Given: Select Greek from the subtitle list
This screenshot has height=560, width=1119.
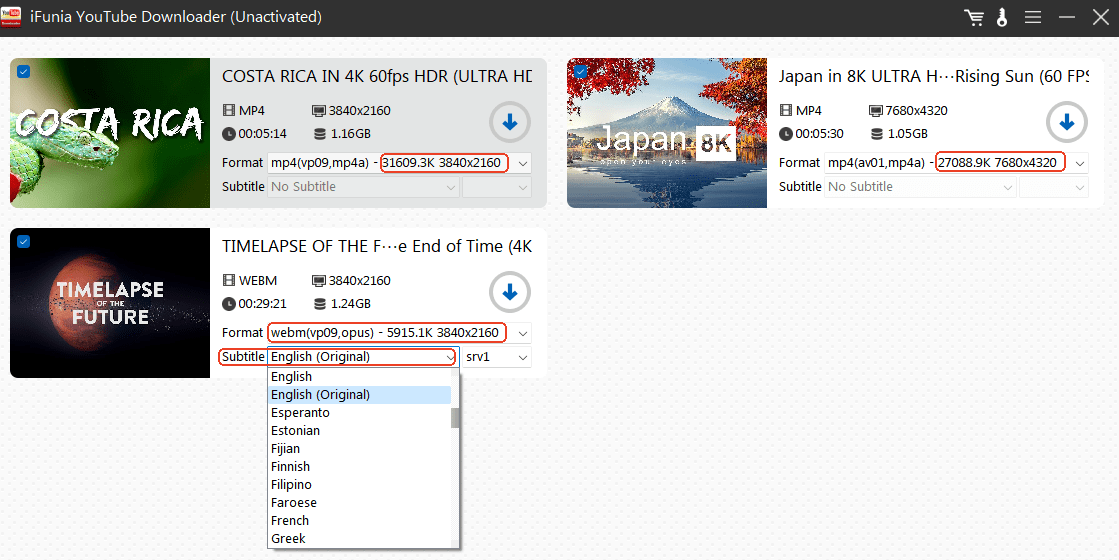Looking at the screenshot, I should [288, 539].
